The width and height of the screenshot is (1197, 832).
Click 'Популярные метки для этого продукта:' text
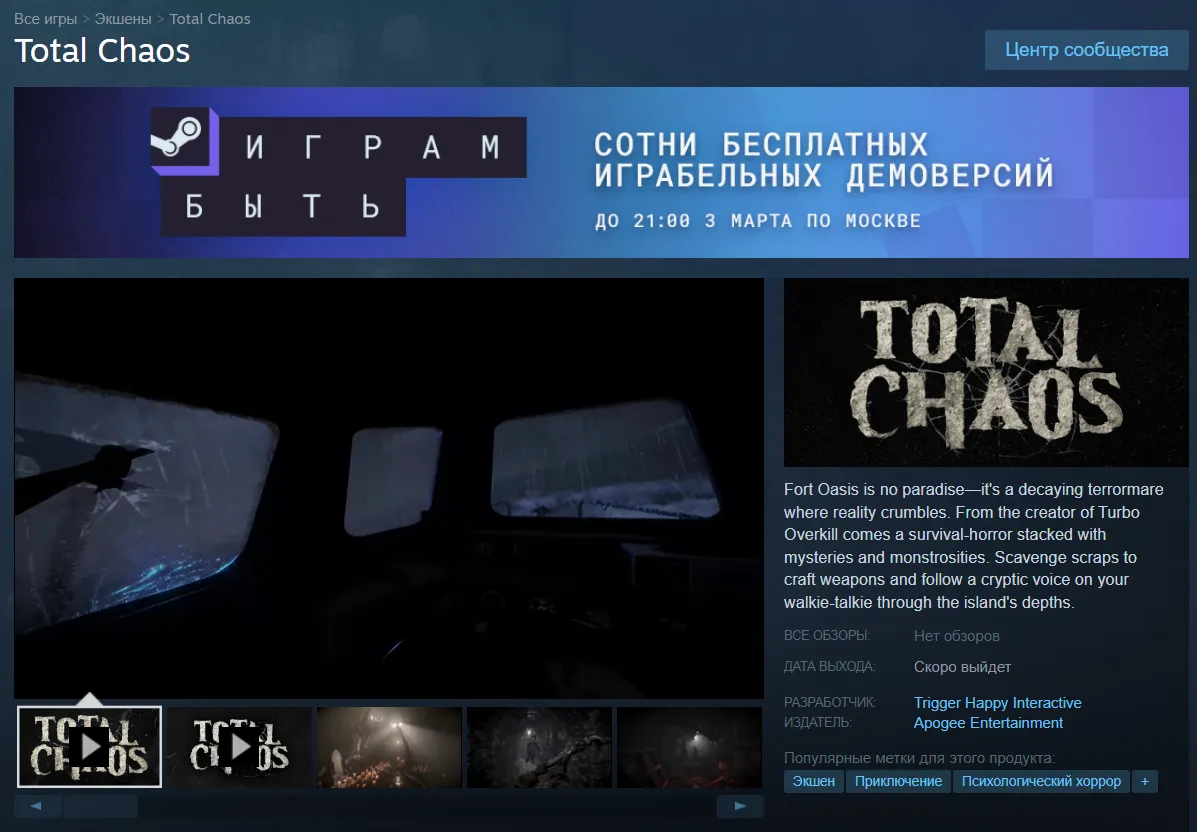click(x=919, y=758)
